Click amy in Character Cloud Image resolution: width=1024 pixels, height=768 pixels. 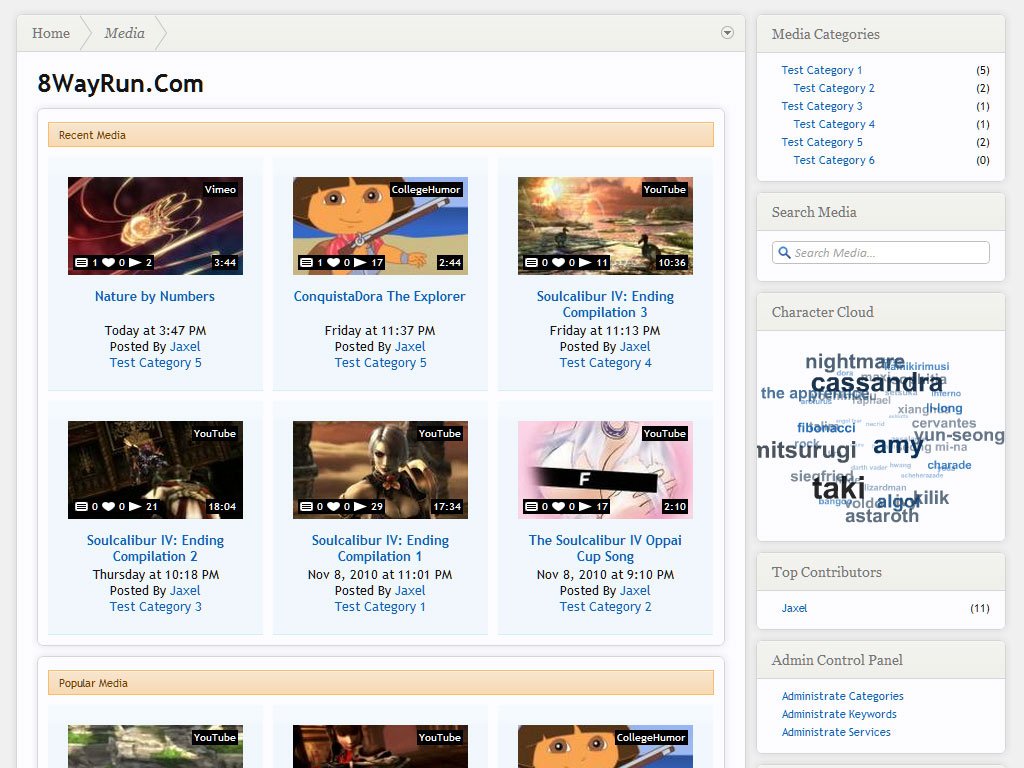click(898, 445)
